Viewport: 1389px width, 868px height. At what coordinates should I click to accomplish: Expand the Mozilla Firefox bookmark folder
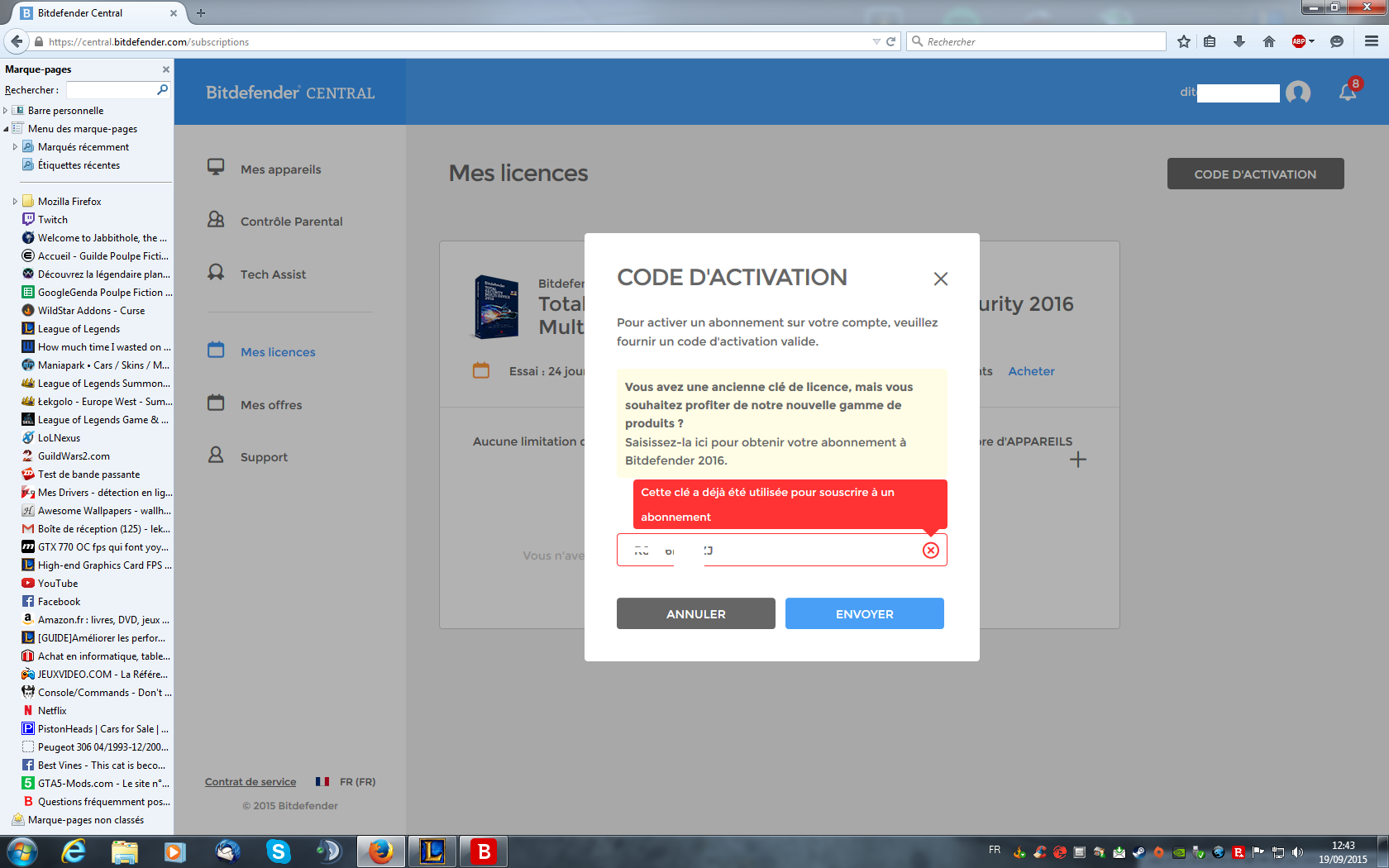coord(15,202)
